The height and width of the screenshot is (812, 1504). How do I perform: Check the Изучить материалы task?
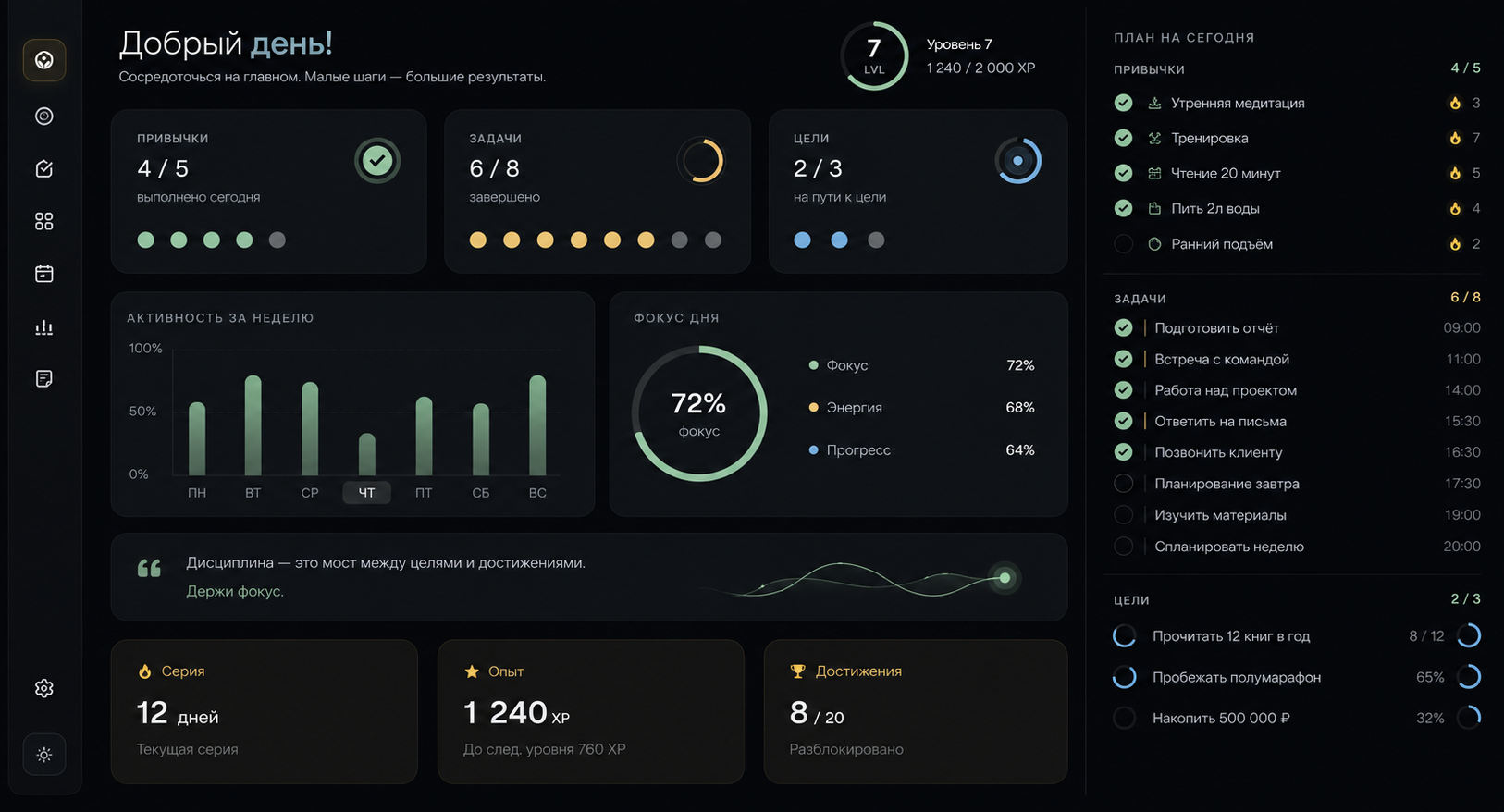point(1123,515)
